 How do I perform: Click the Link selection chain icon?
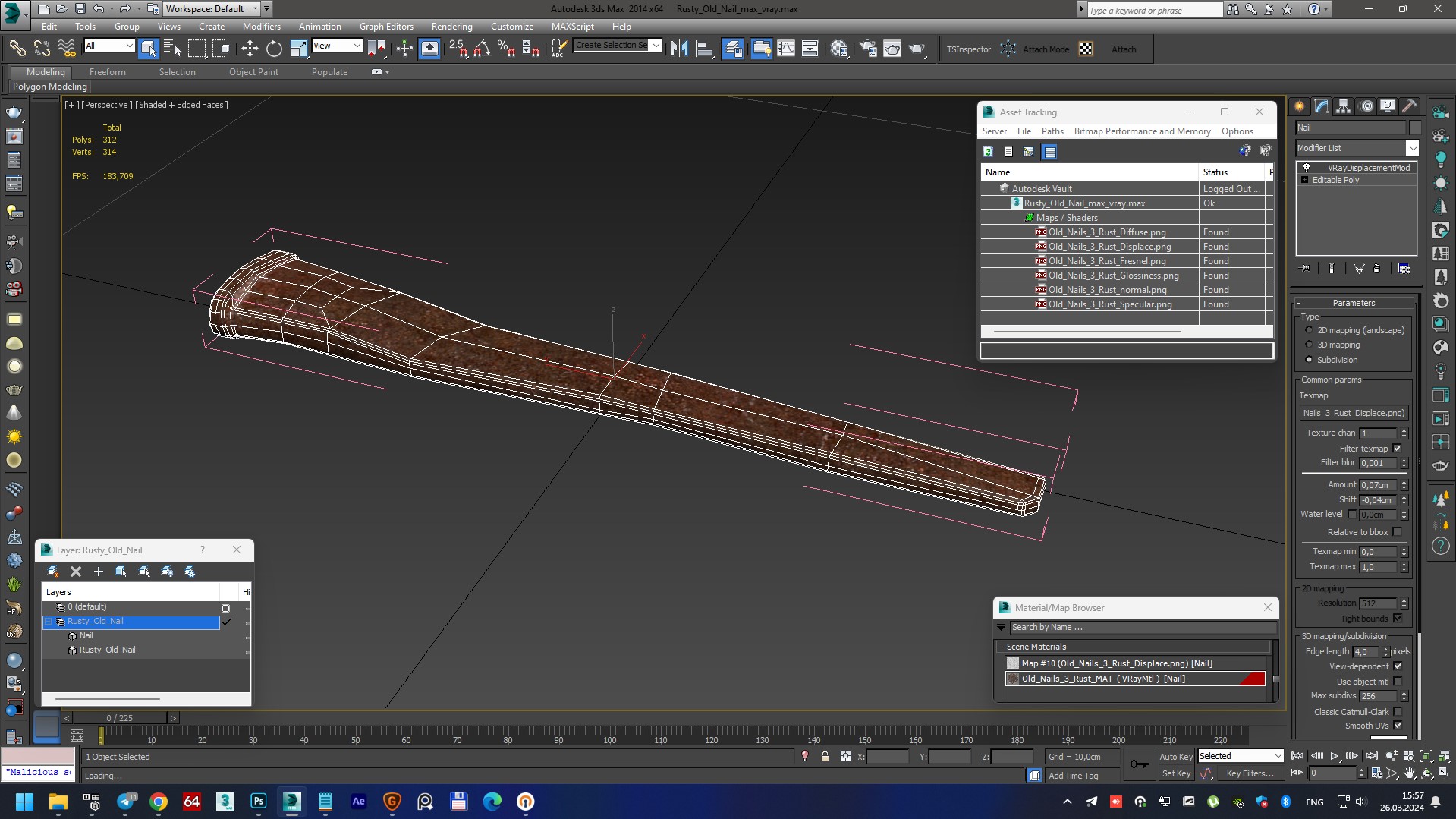tap(17, 49)
